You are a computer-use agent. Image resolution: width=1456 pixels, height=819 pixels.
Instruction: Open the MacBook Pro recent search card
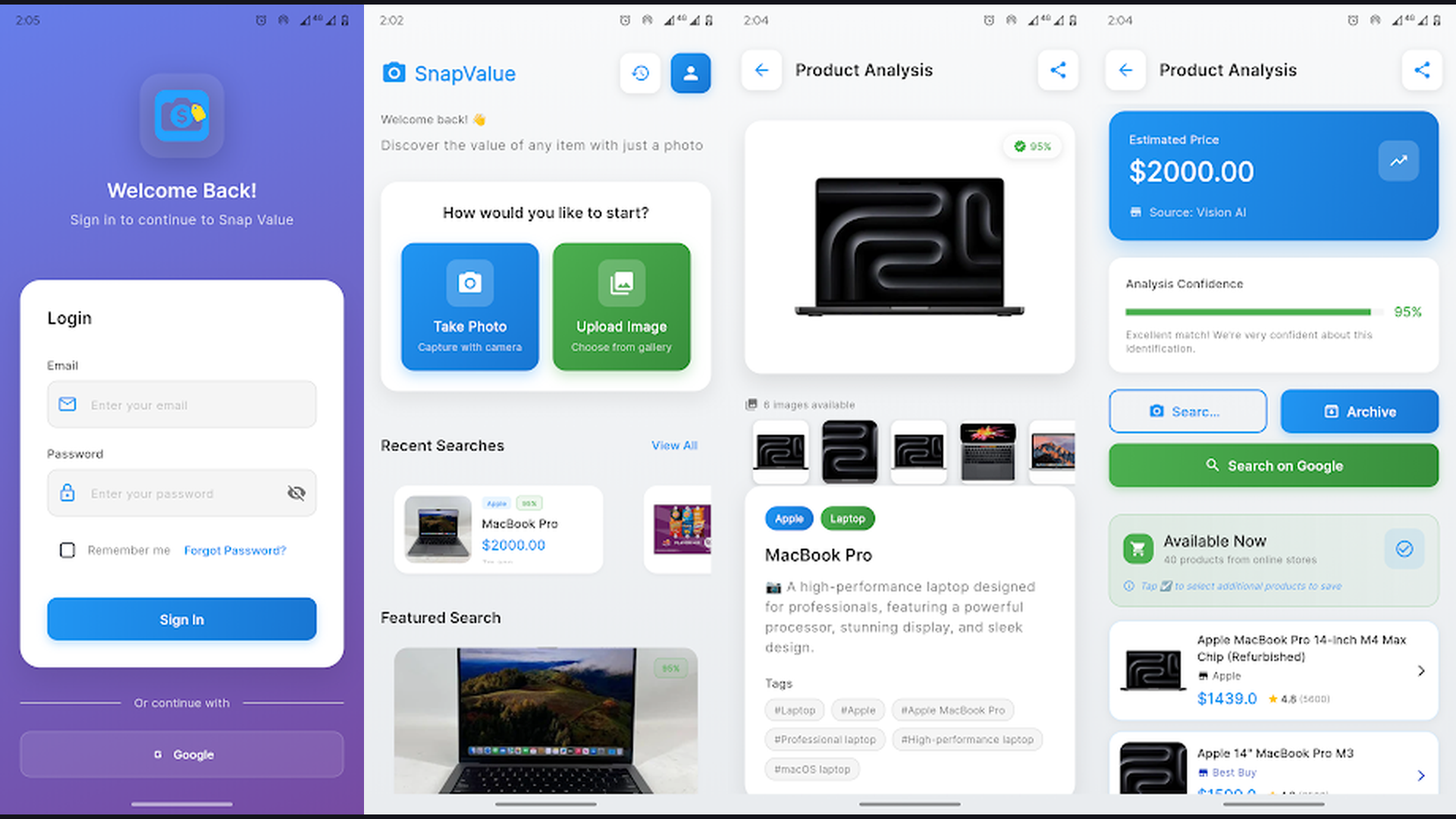(499, 529)
